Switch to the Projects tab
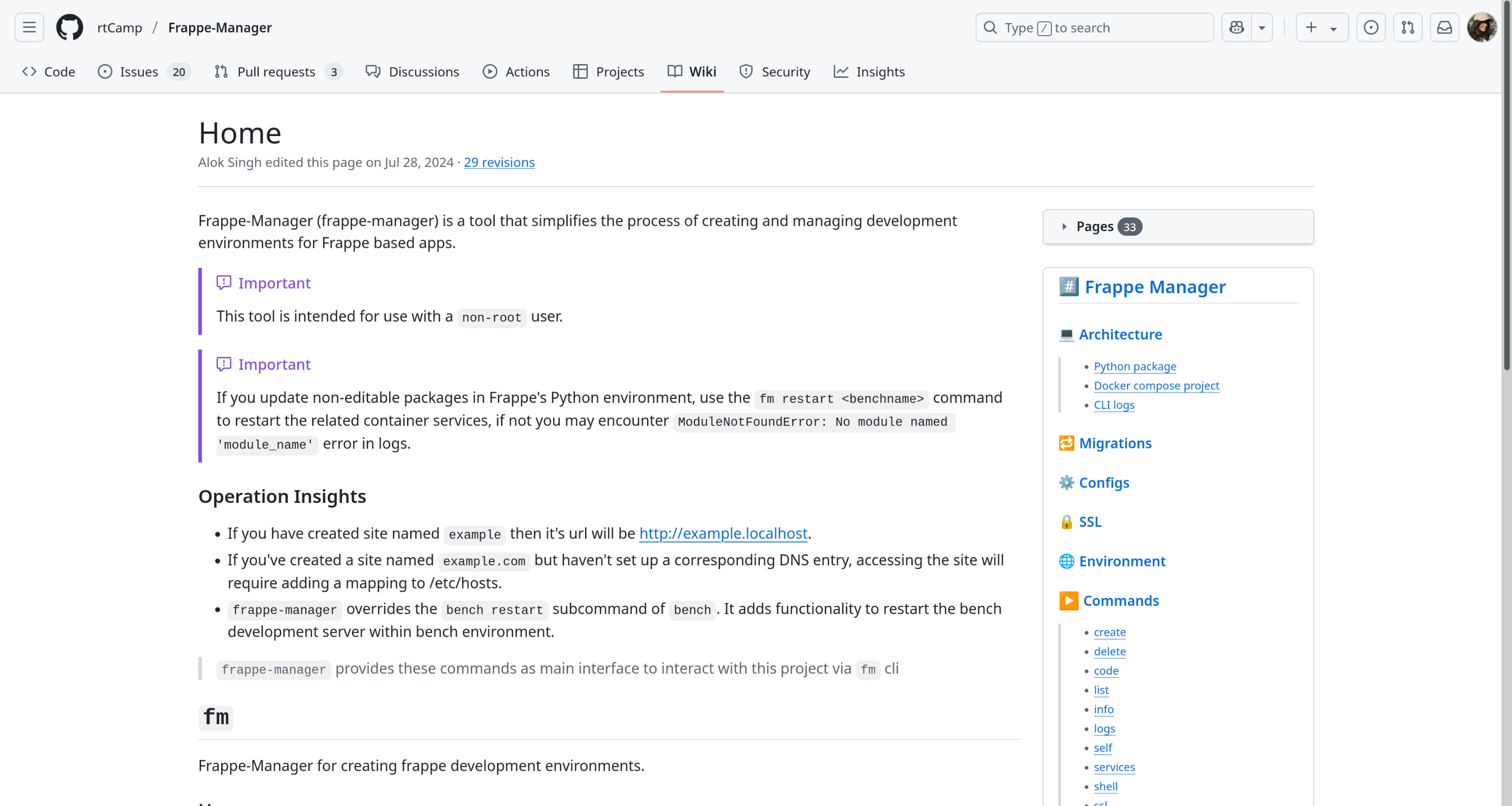This screenshot has height=806, width=1512. click(609, 71)
